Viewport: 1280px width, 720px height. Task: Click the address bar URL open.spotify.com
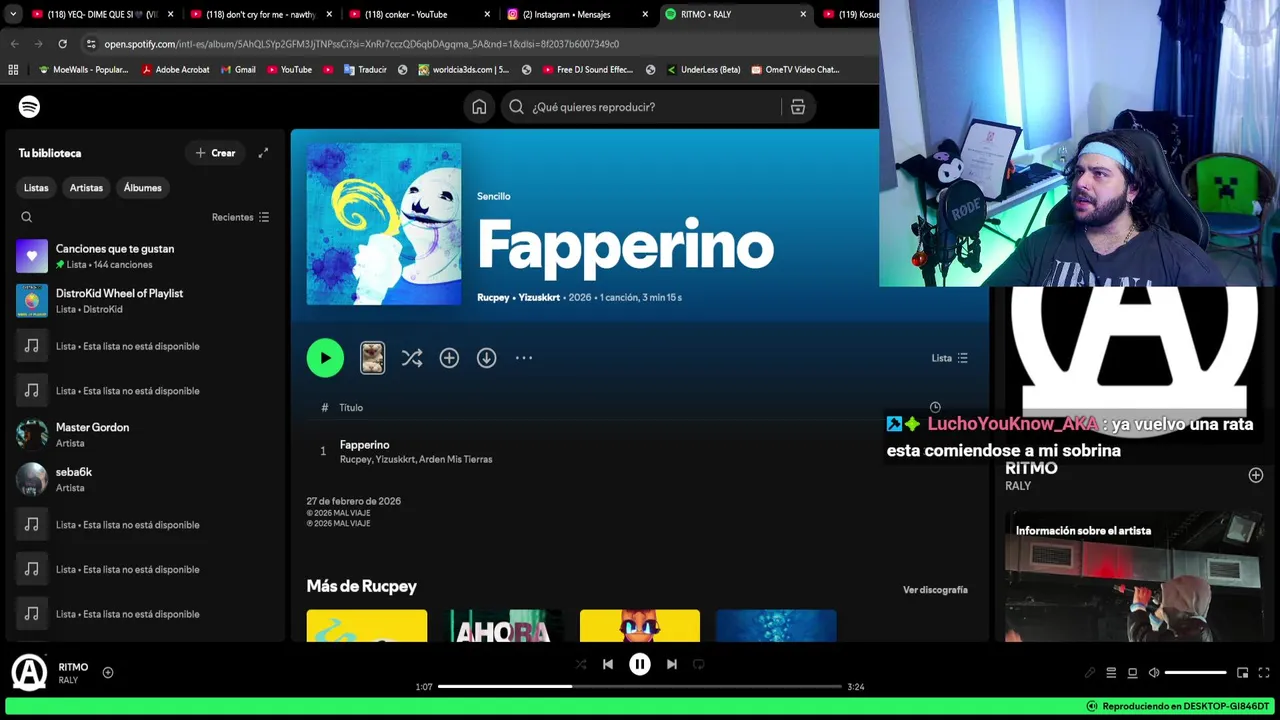(x=360, y=44)
